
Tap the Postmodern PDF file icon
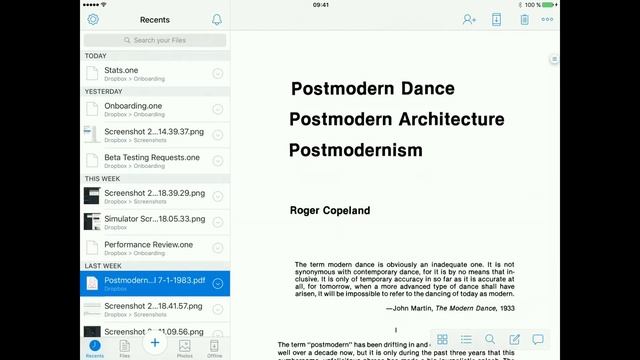(92, 283)
